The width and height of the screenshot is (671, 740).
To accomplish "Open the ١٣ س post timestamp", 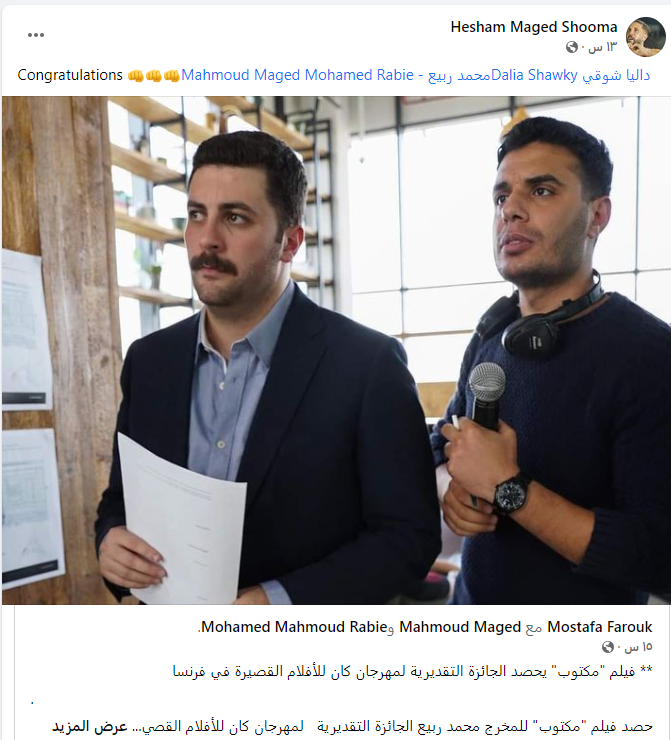I will 602,47.
